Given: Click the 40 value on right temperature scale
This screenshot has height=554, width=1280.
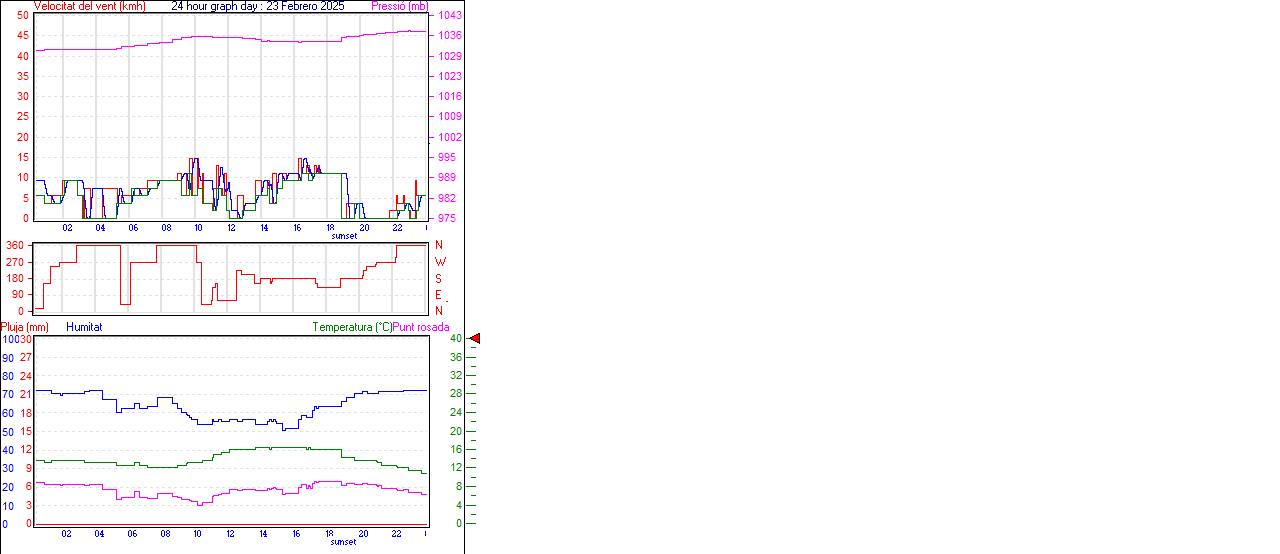Looking at the screenshot, I should click(x=455, y=339).
